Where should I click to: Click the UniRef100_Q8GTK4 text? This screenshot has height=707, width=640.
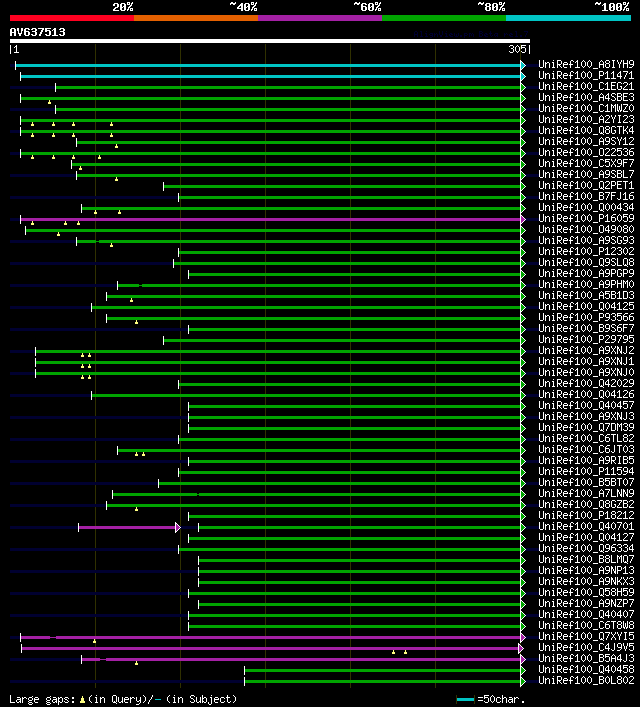click(586, 130)
